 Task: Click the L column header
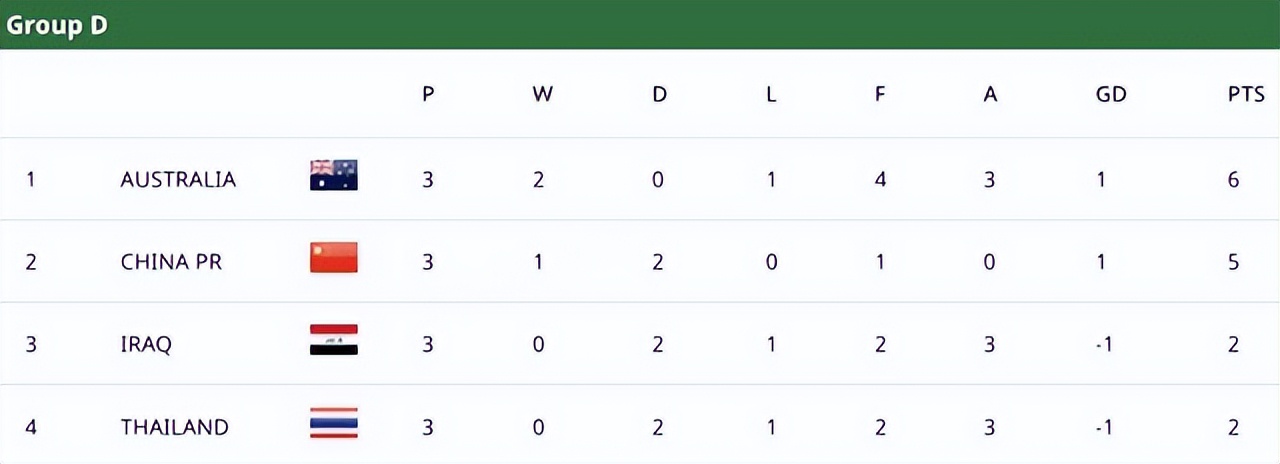click(771, 95)
